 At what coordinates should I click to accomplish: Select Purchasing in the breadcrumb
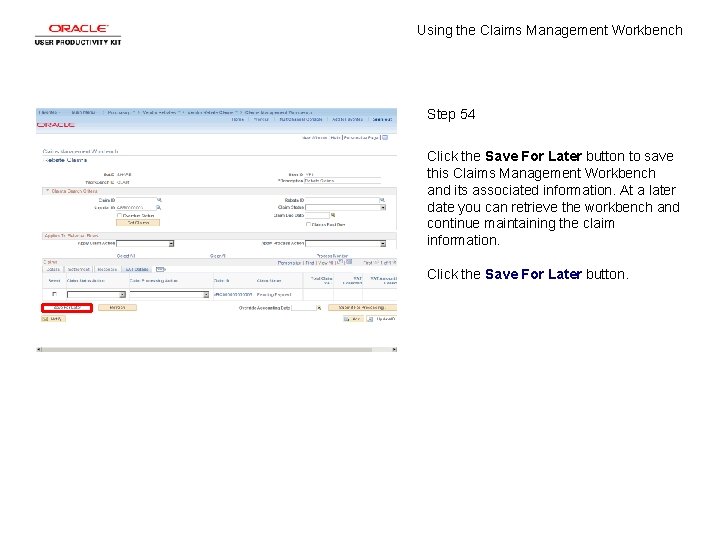(x=118, y=112)
